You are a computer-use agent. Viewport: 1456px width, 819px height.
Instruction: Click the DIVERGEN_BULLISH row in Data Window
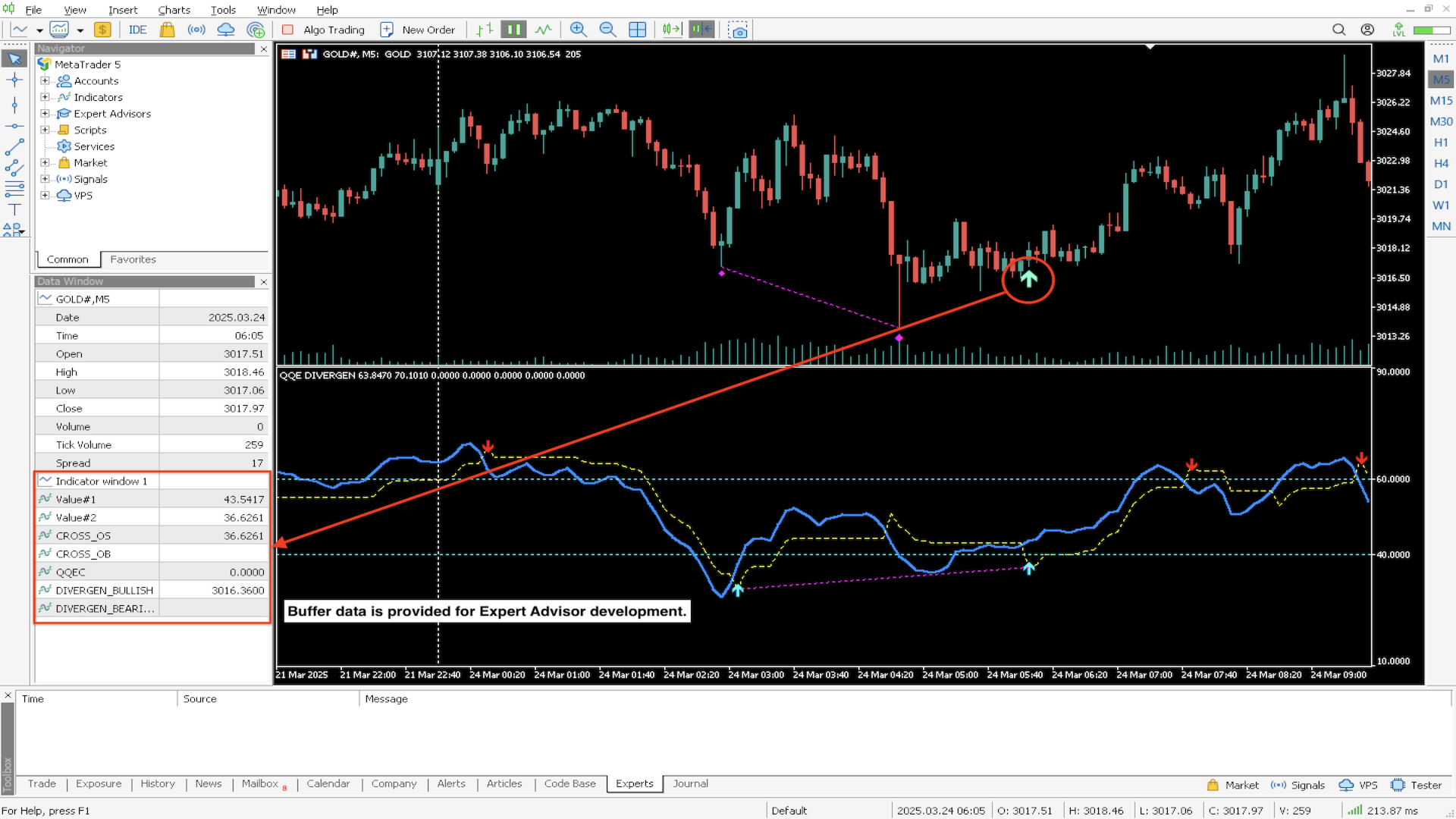click(152, 590)
